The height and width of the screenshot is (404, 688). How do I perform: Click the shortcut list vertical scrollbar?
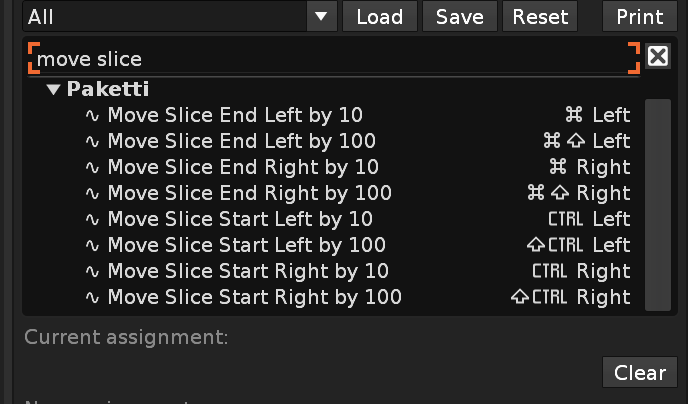point(657,204)
